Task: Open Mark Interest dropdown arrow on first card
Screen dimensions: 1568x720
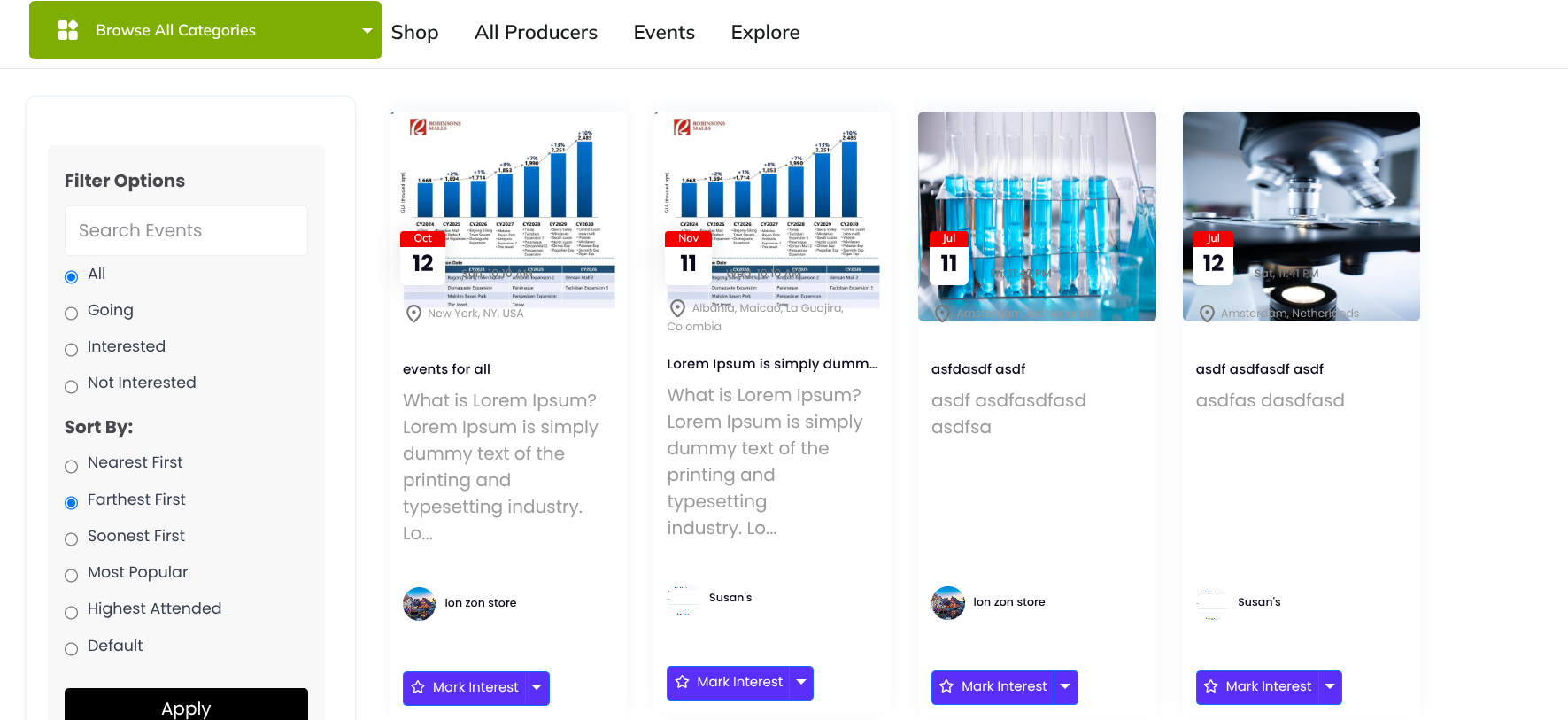Action: coord(537,688)
